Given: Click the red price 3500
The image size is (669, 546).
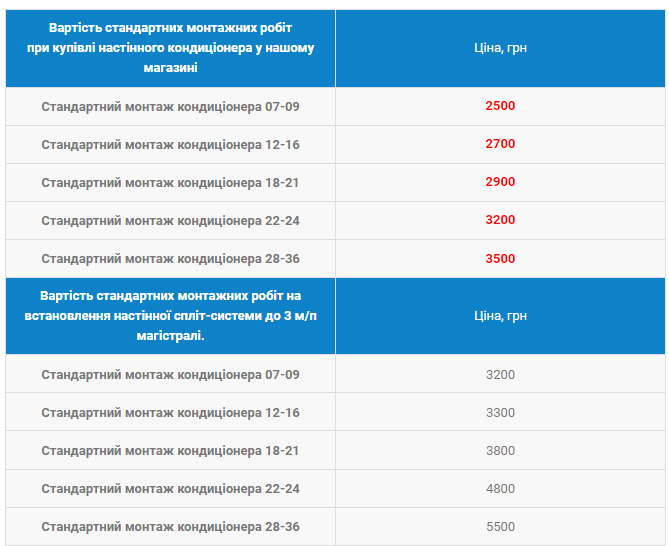Looking at the screenshot, I should [x=500, y=259].
